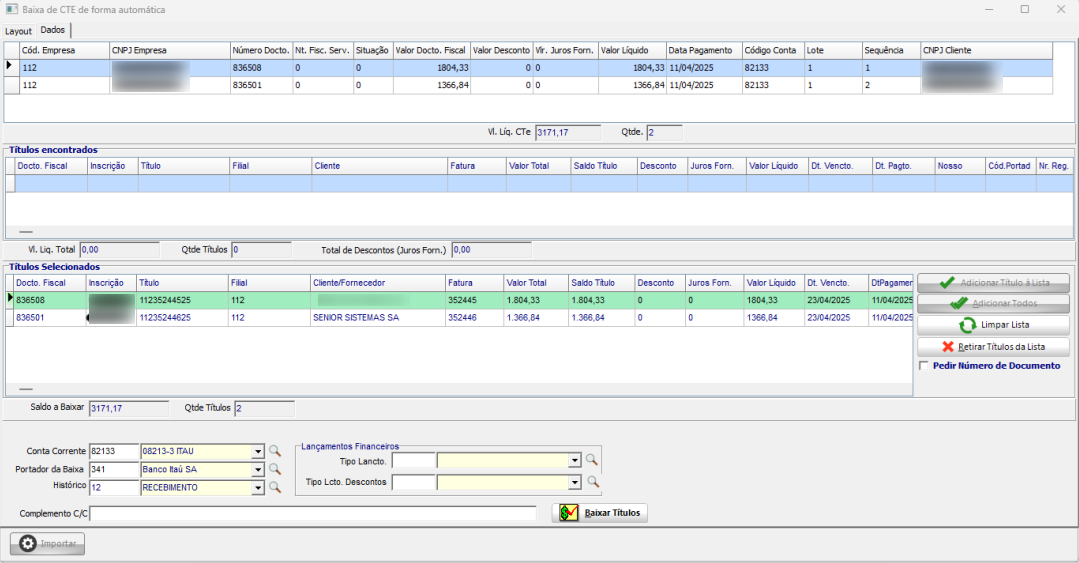Click the Baixar Títulos button
The image size is (1079, 563).
click(600, 513)
